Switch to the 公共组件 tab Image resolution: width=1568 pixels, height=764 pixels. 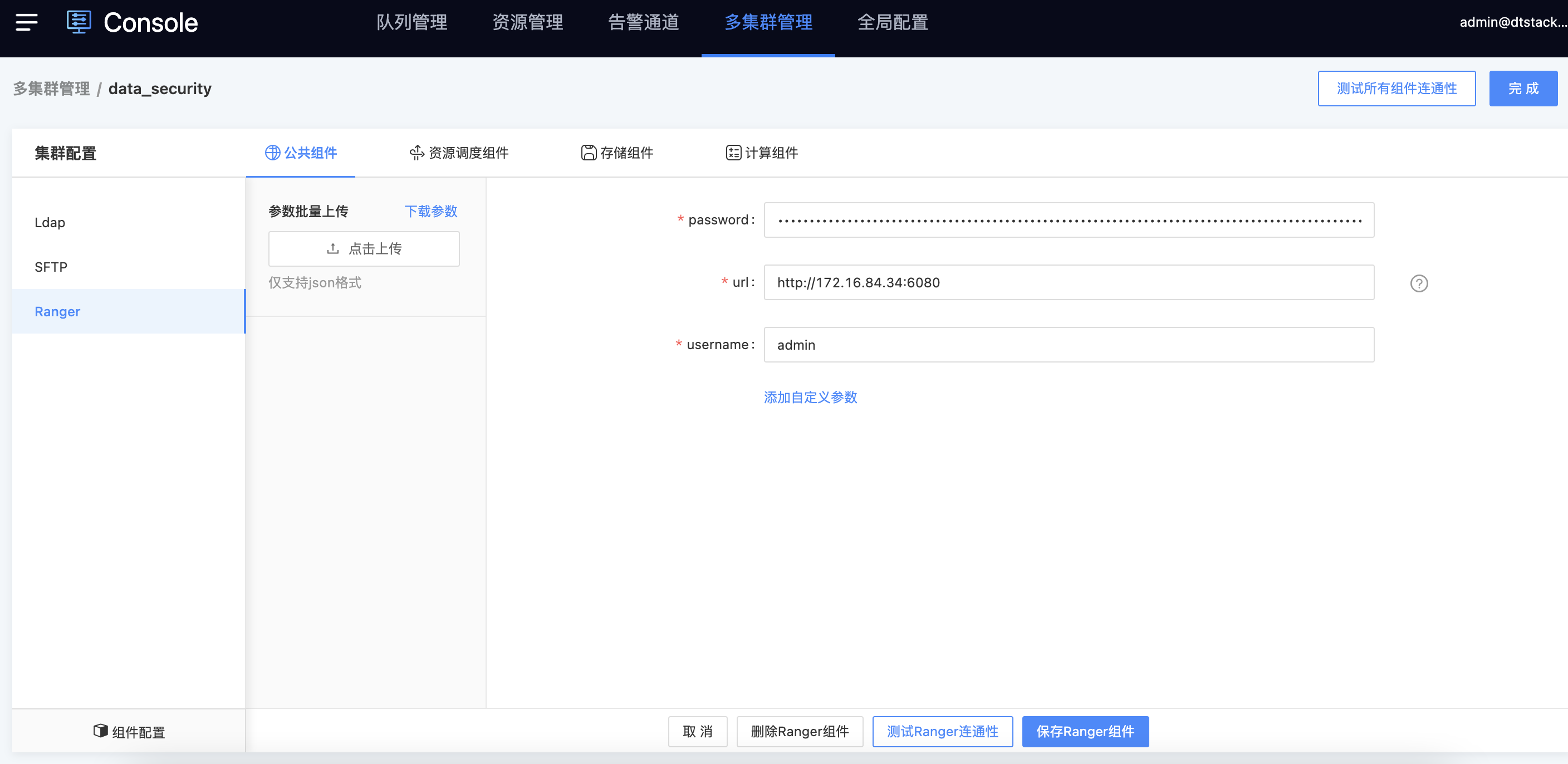pos(301,153)
